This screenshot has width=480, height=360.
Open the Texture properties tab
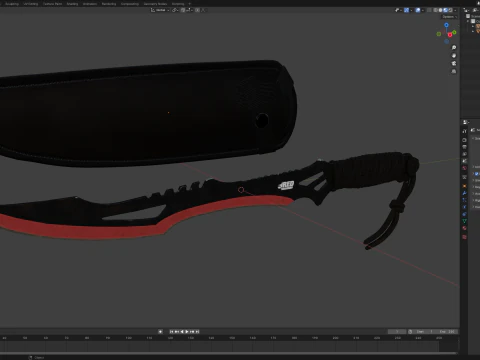[x=464, y=237]
